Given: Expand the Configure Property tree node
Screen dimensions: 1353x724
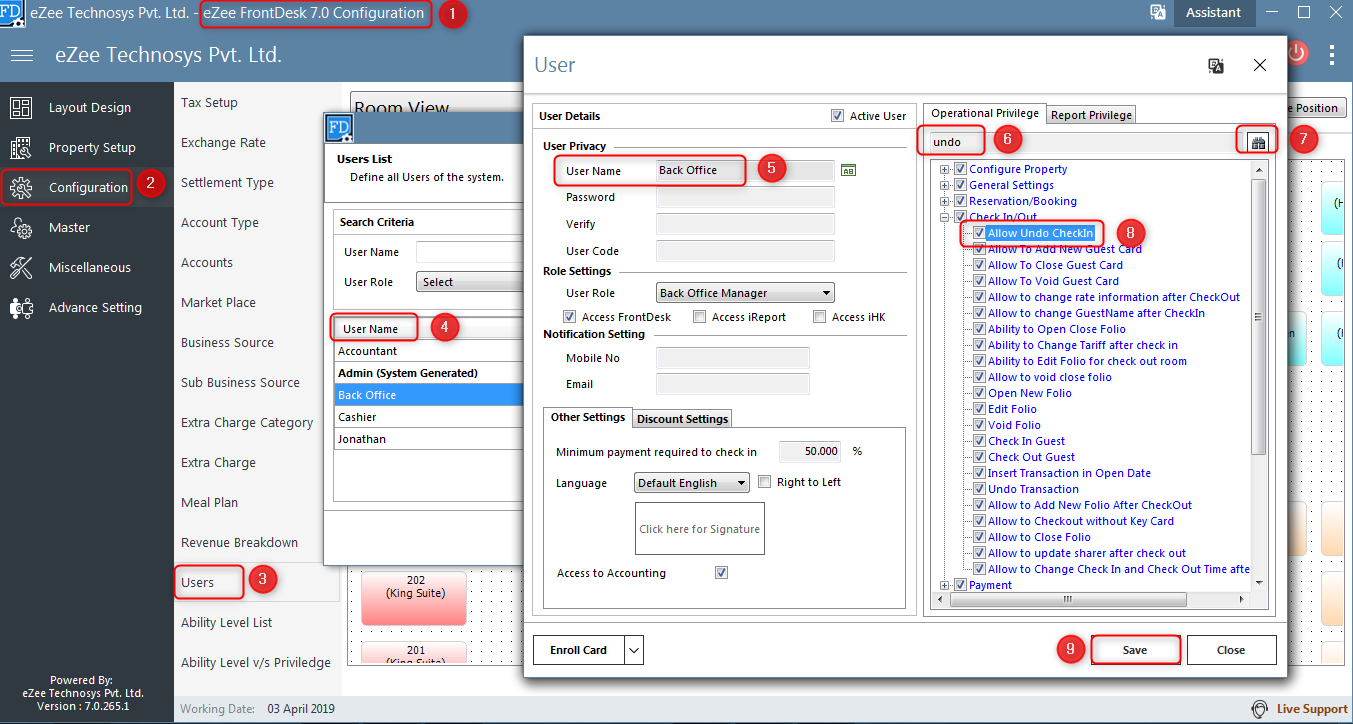Looking at the screenshot, I should [944, 169].
